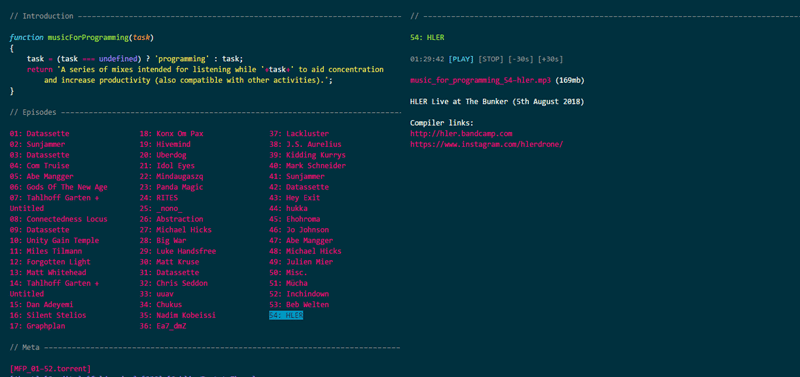Pick episode 35: Nadim Kobeissi
This screenshot has height=377, width=800.
point(178,316)
